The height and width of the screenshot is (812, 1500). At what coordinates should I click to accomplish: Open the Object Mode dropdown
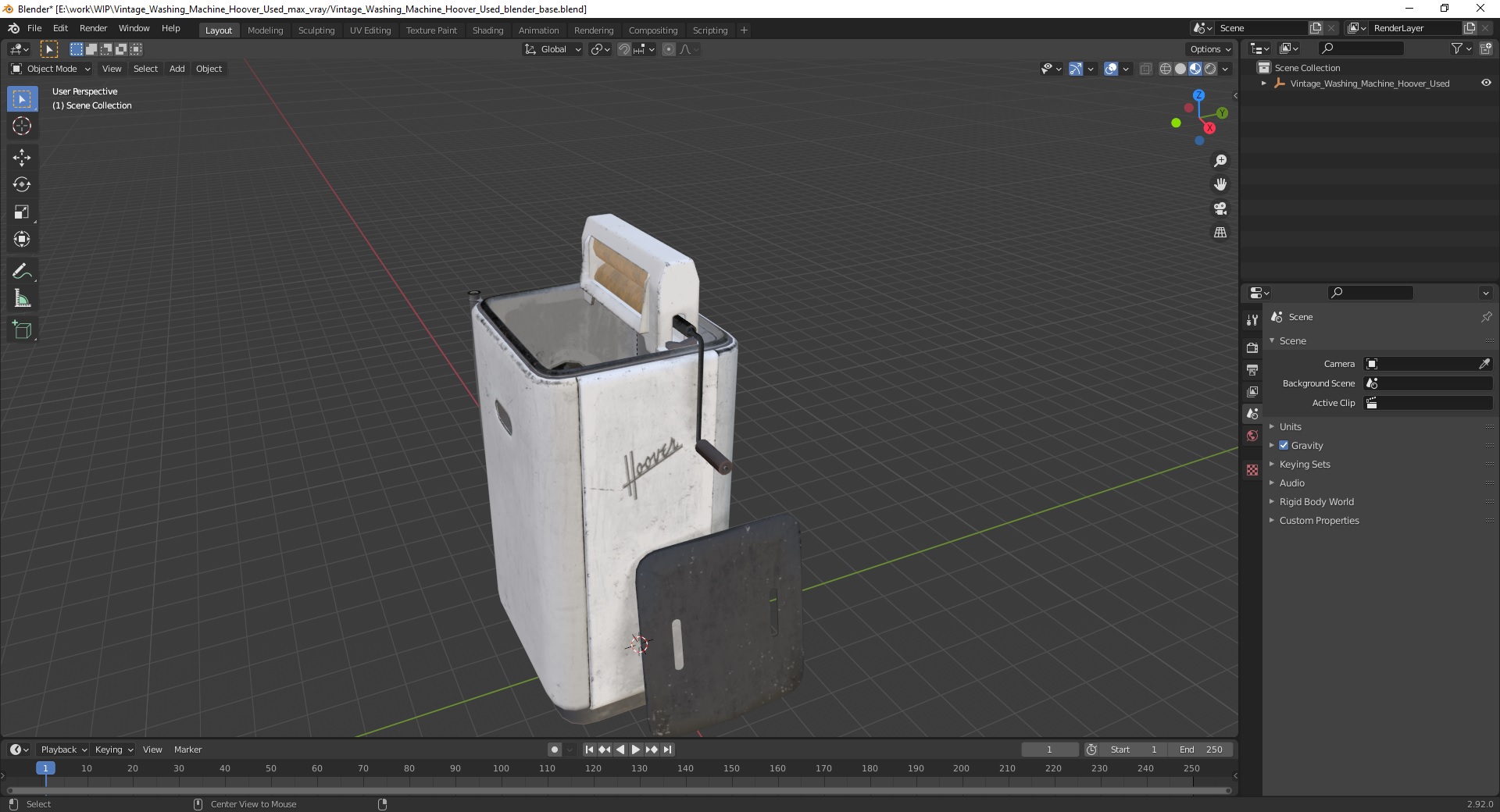(51, 69)
